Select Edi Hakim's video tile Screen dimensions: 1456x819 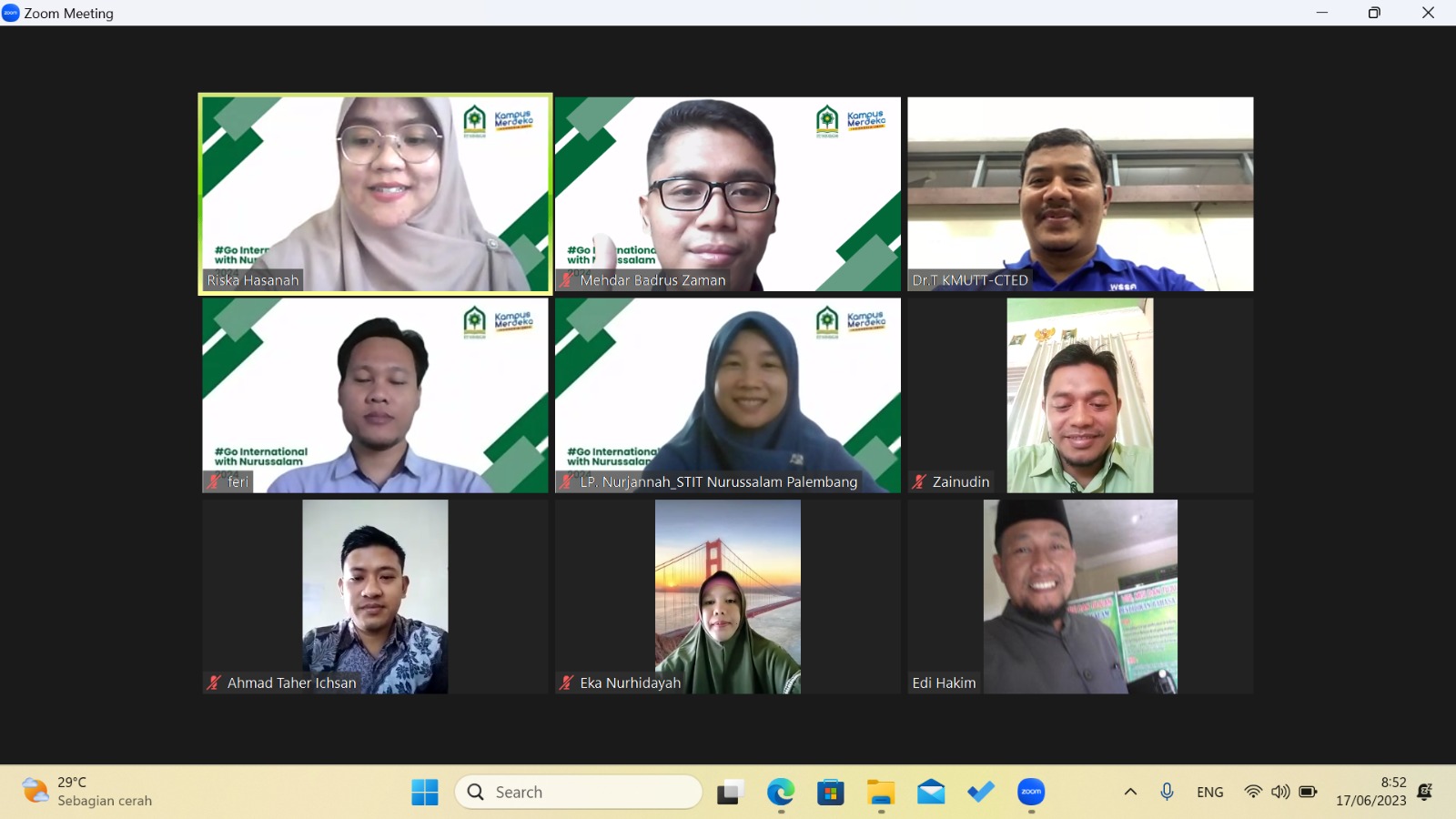coord(1080,596)
